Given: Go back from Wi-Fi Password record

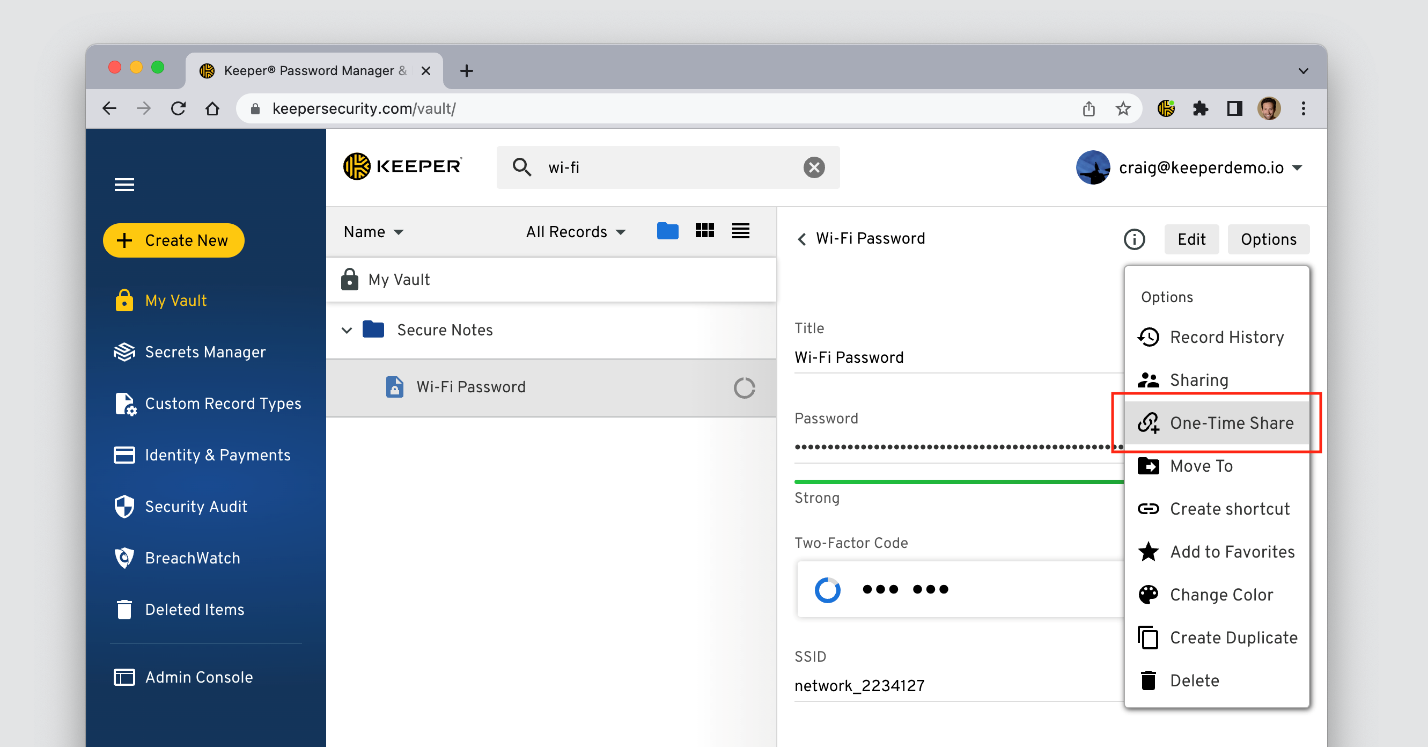Looking at the screenshot, I should (x=801, y=239).
